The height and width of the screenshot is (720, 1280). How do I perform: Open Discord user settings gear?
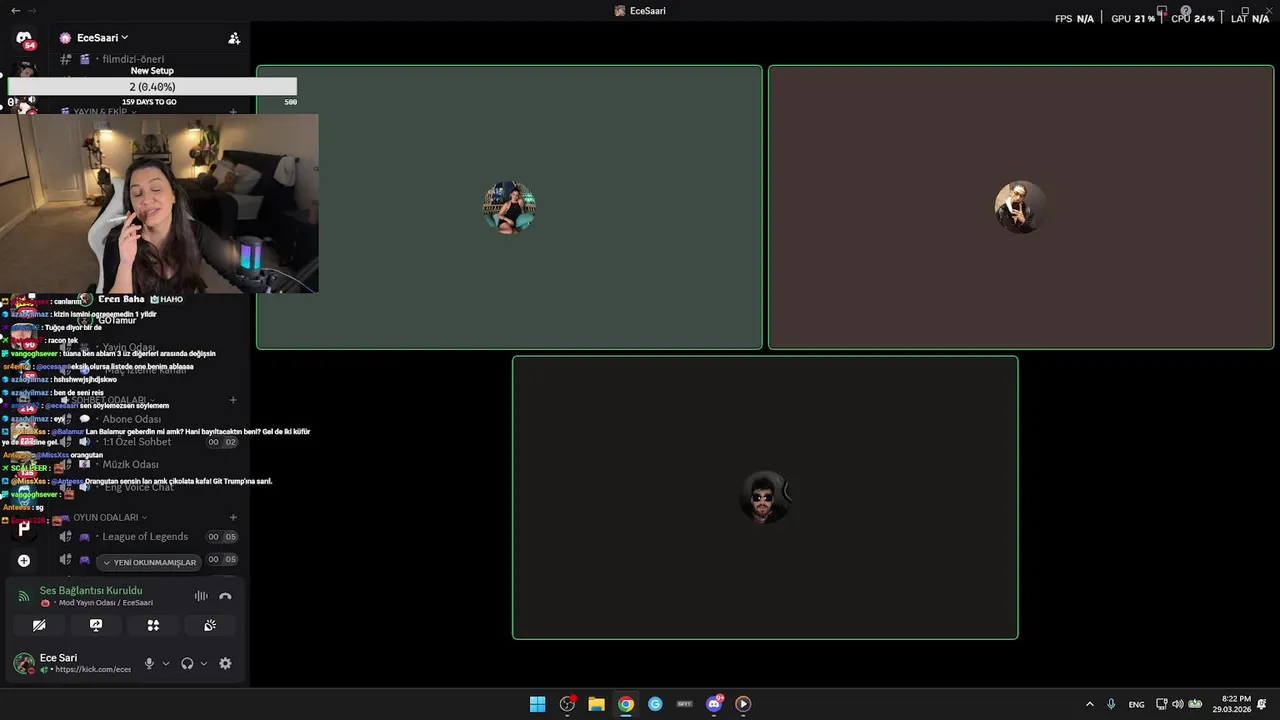pos(225,663)
